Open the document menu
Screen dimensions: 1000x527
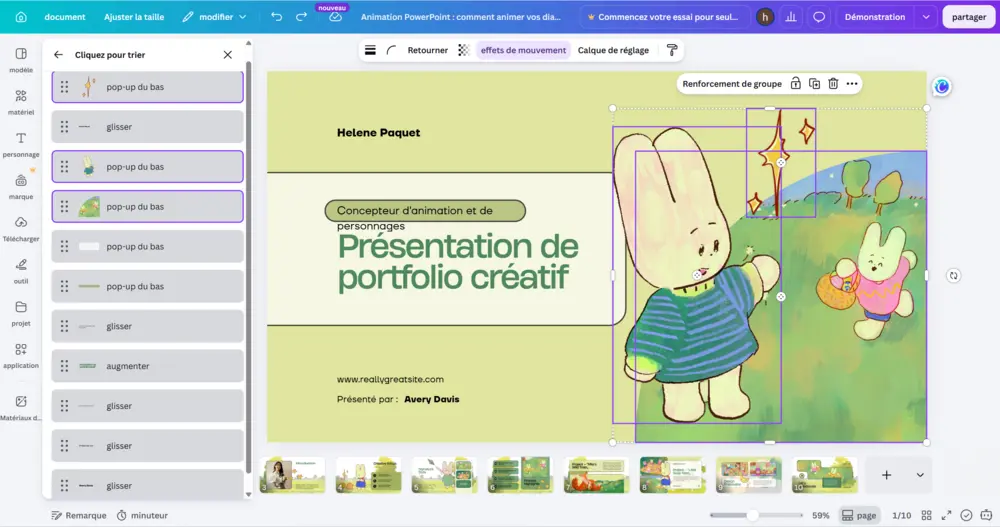(x=64, y=17)
